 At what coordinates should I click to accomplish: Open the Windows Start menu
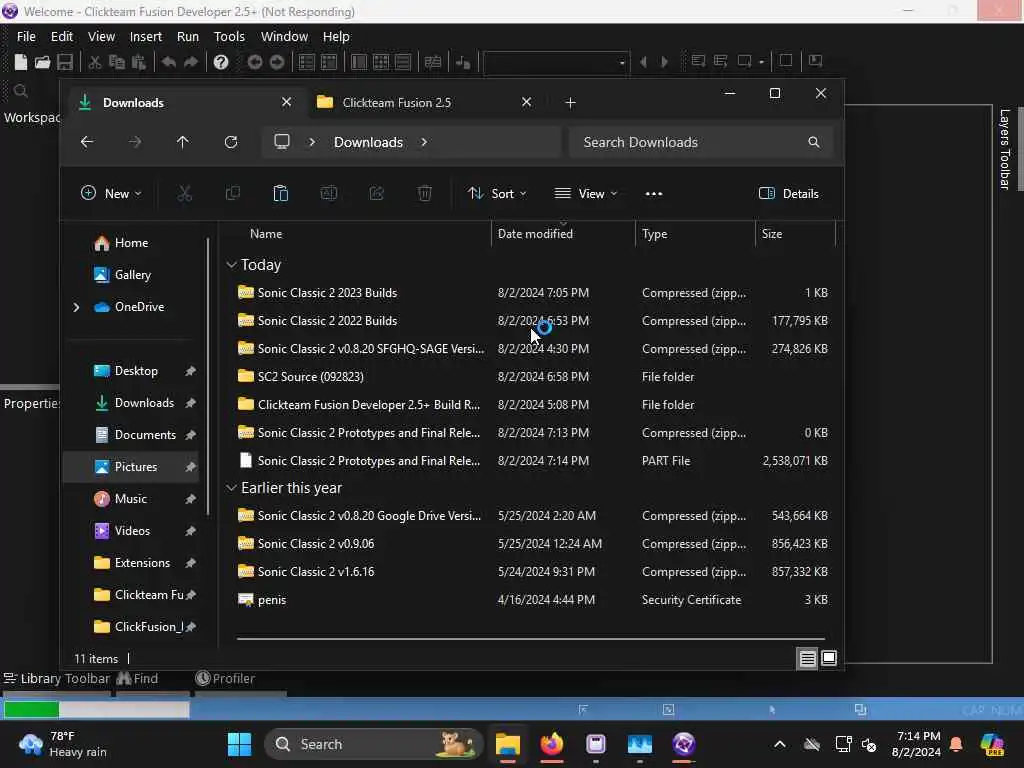tap(239, 744)
